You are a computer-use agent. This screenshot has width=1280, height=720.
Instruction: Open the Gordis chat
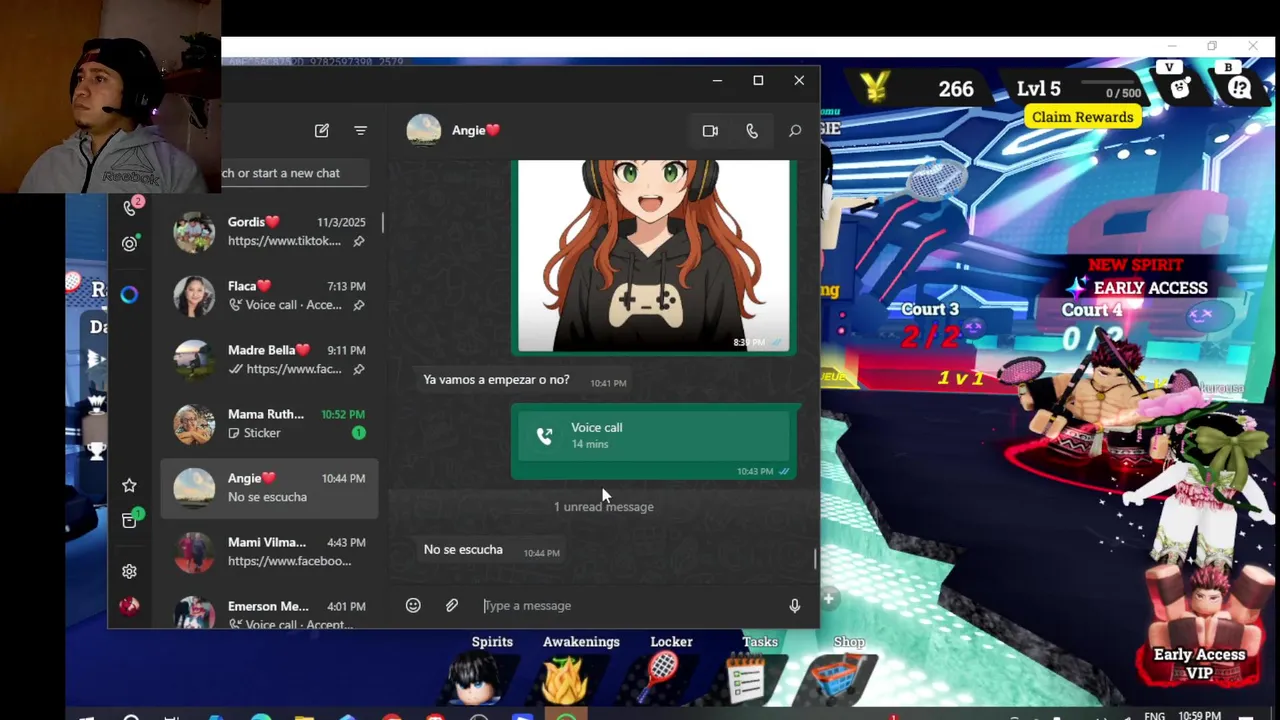coord(269,231)
